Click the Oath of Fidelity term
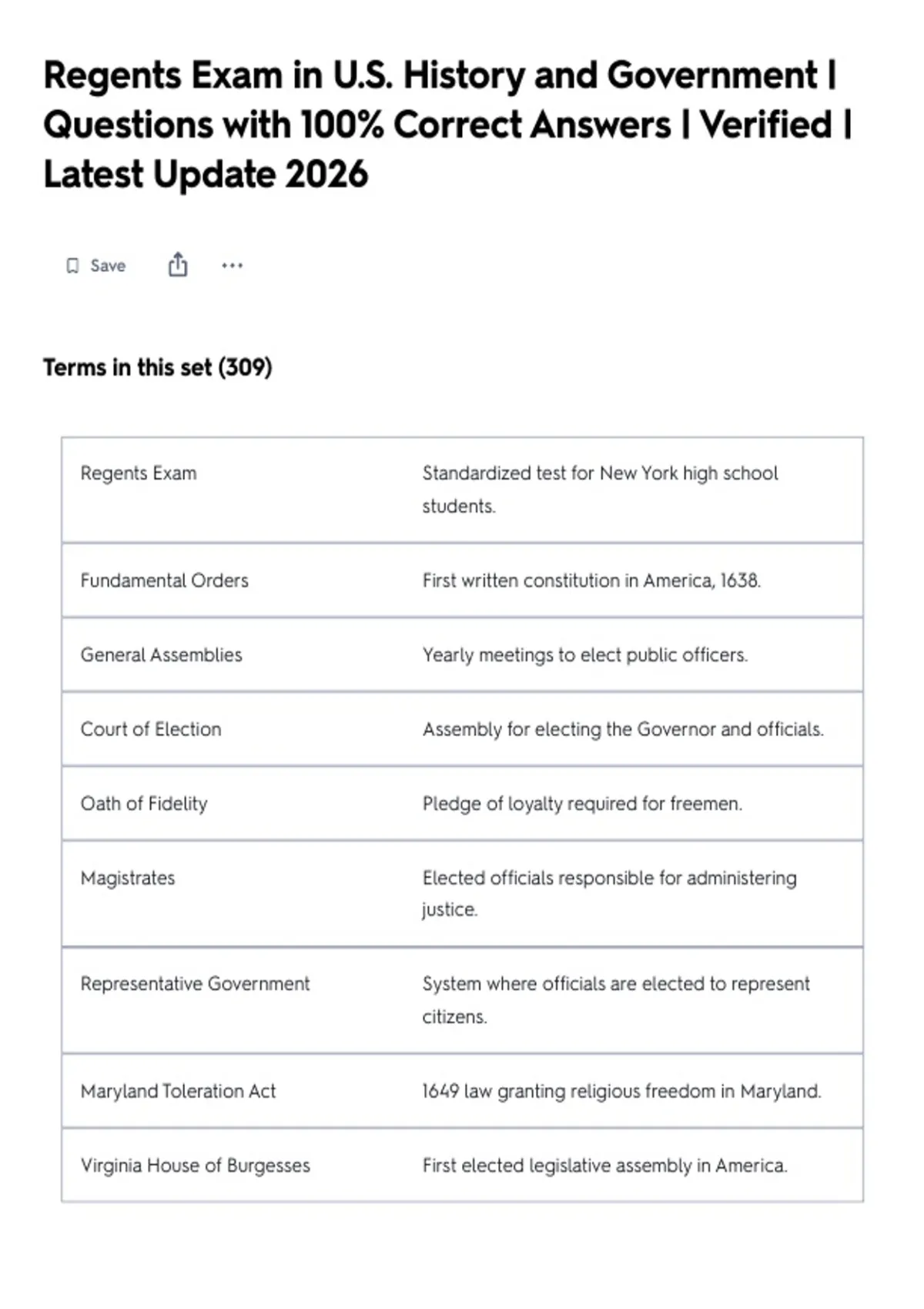Screen dimensions: 924x1309 (x=144, y=804)
